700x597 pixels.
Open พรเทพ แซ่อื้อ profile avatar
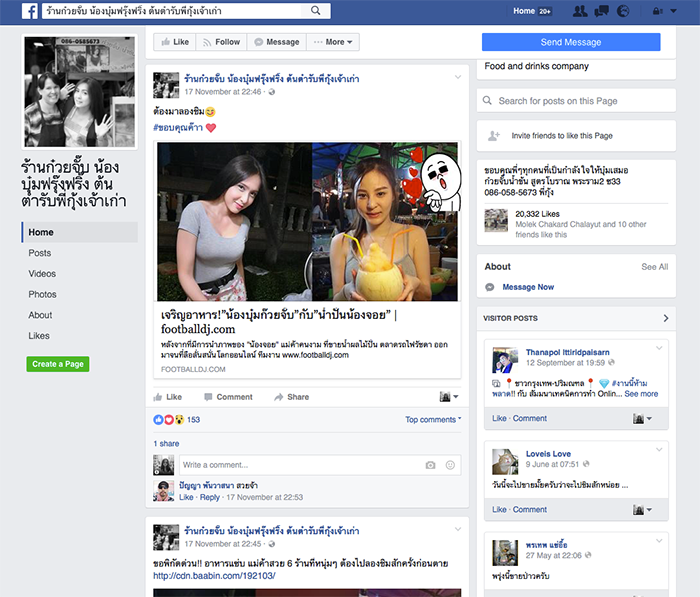pos(505,553)
